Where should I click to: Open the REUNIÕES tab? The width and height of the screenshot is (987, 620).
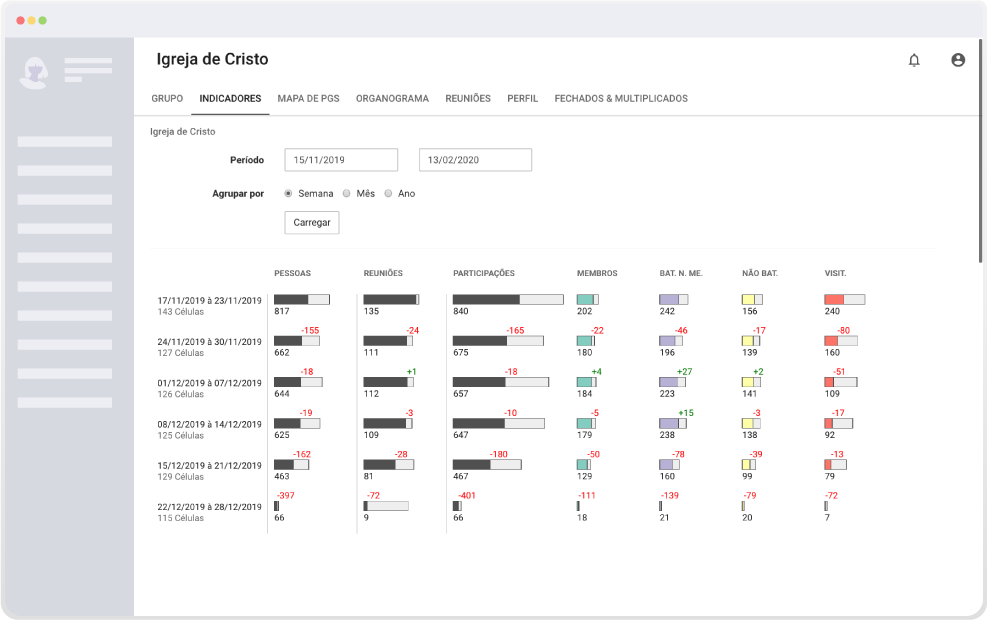point(468,98)
